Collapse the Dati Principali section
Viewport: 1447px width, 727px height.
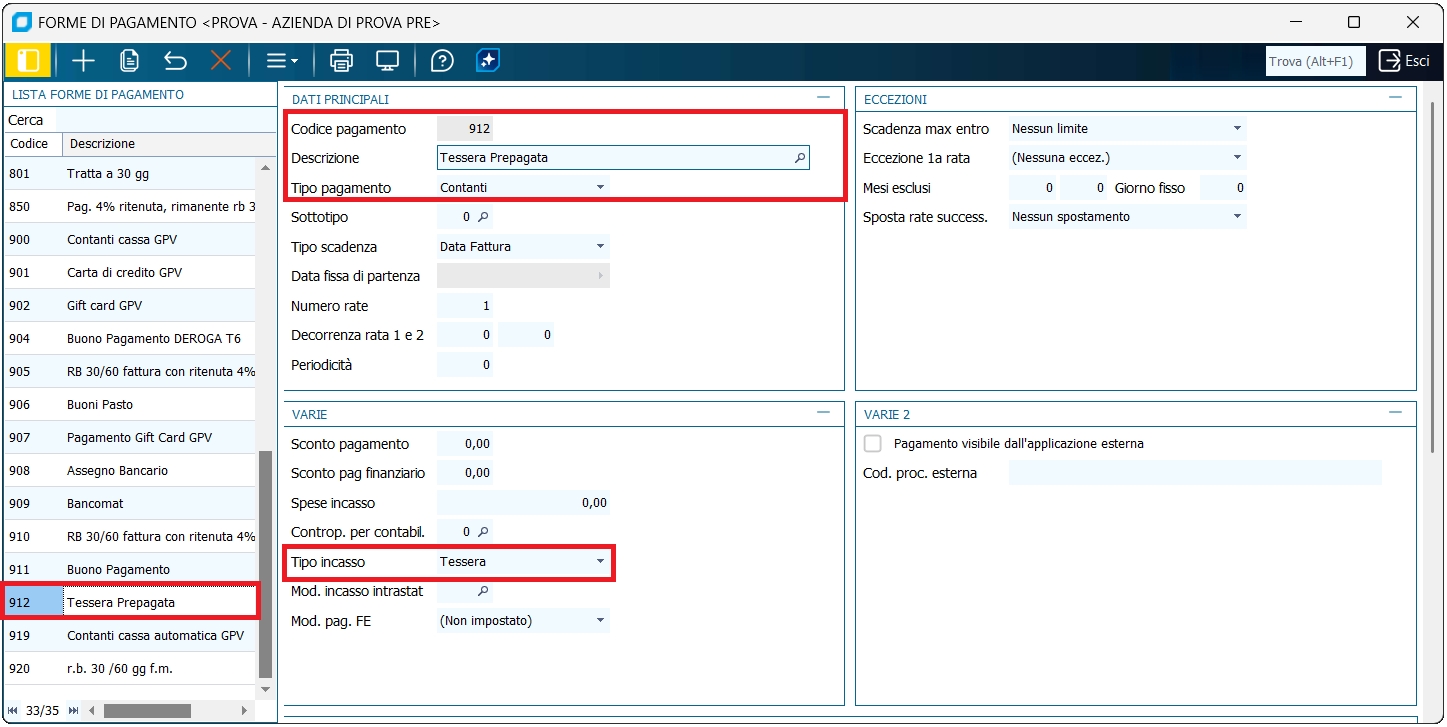tap(823, 98)
